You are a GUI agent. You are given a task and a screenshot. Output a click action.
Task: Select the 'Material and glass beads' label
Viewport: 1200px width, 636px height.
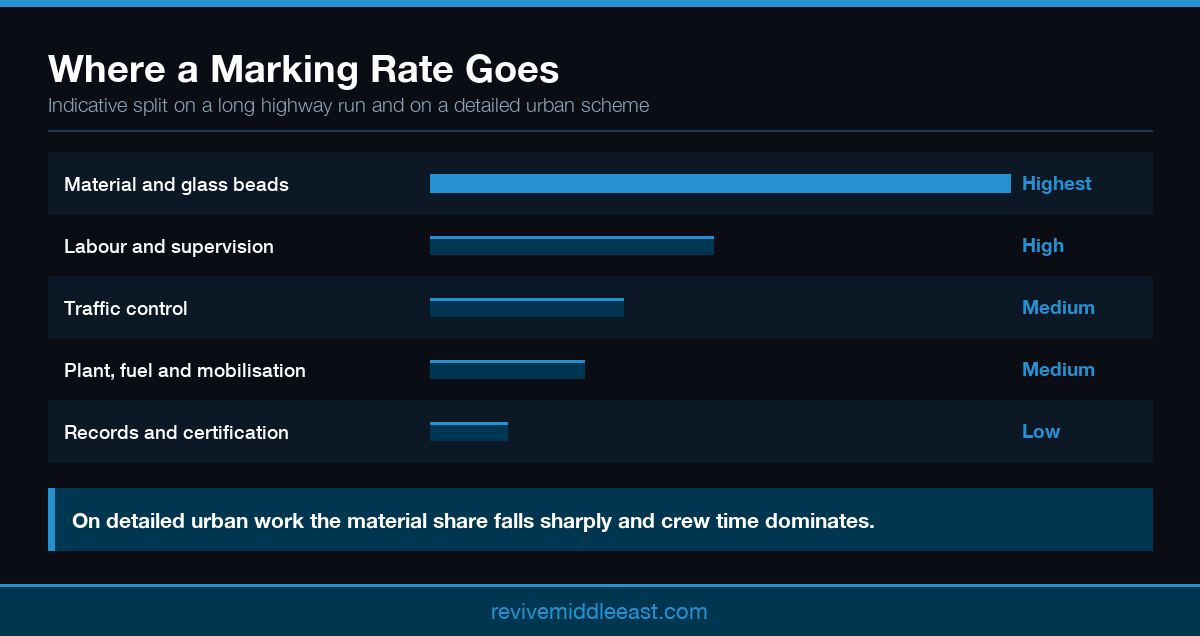[176, 184]
